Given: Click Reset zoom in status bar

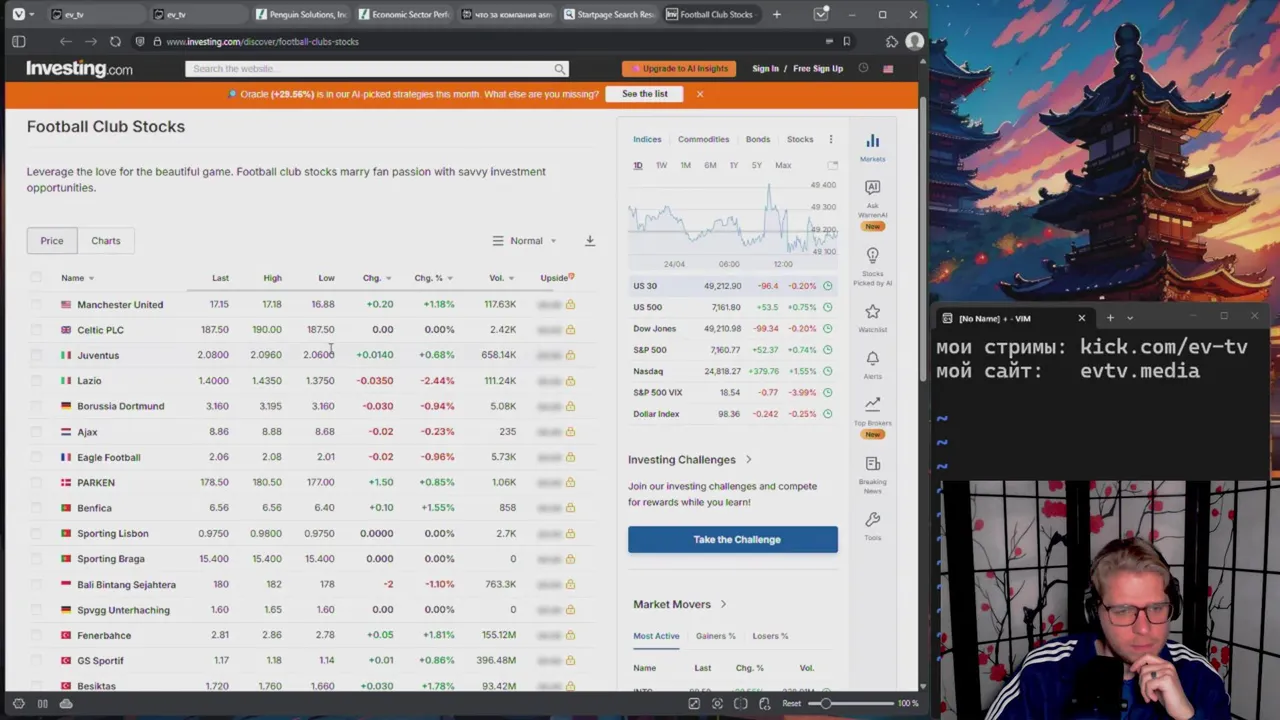Looking at the screenshot, I should 791,703.
